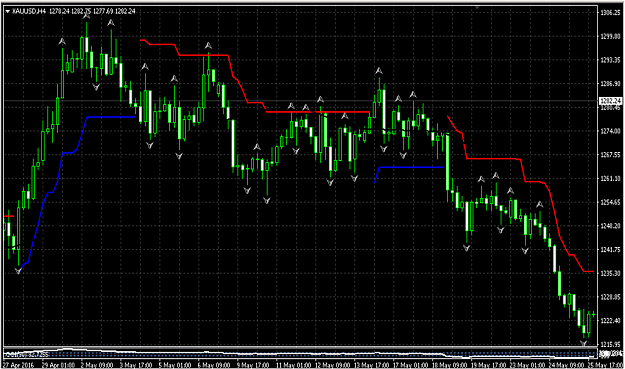Click the 2 May 09:00 time label

click(x=96, y=365)
